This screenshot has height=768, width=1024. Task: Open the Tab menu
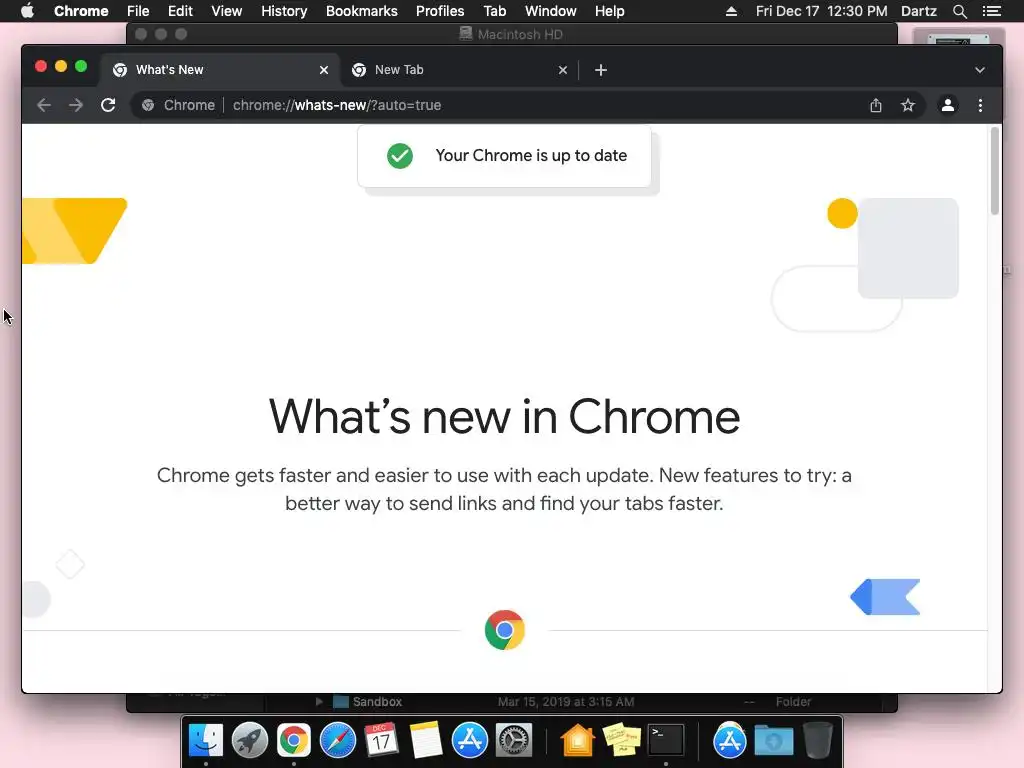click(494, 11)
